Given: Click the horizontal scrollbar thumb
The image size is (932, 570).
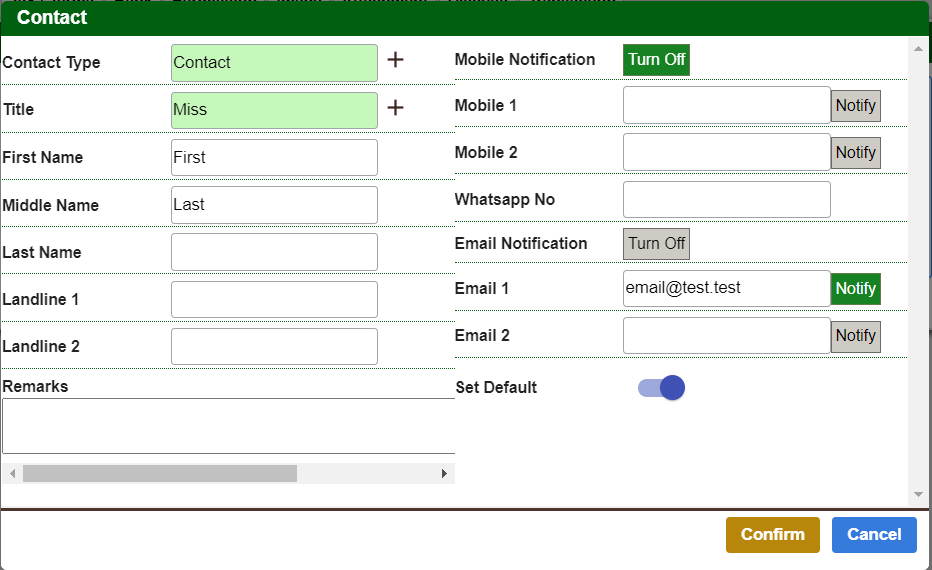Looking at the screenshot, I should pyautogui.click(x=160, y=473).
